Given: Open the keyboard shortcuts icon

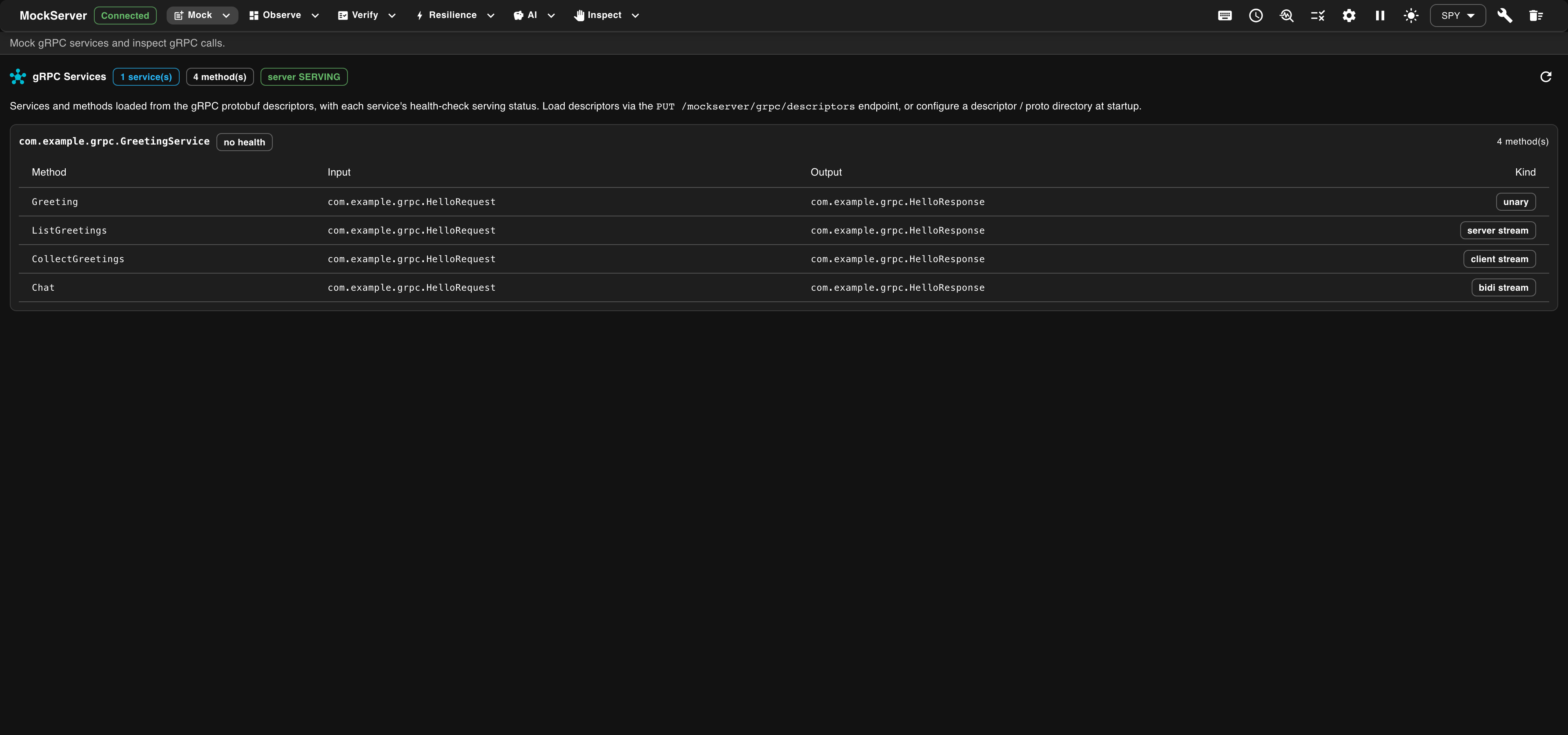Looking at the screenshot, I should tap(1225, 16).
